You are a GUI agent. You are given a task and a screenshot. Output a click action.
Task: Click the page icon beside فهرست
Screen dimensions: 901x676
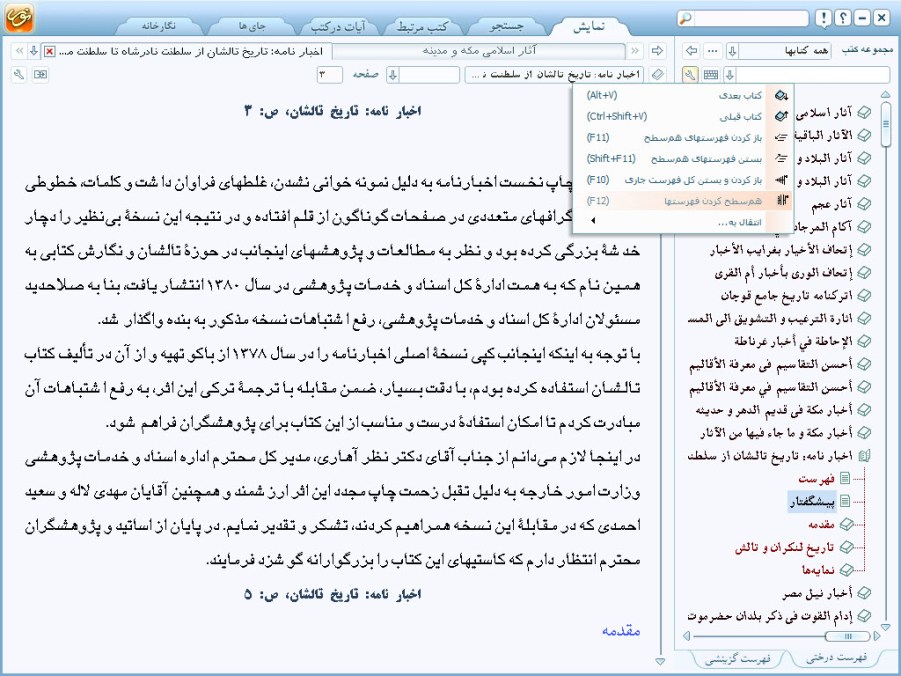[x=845, y=478]
